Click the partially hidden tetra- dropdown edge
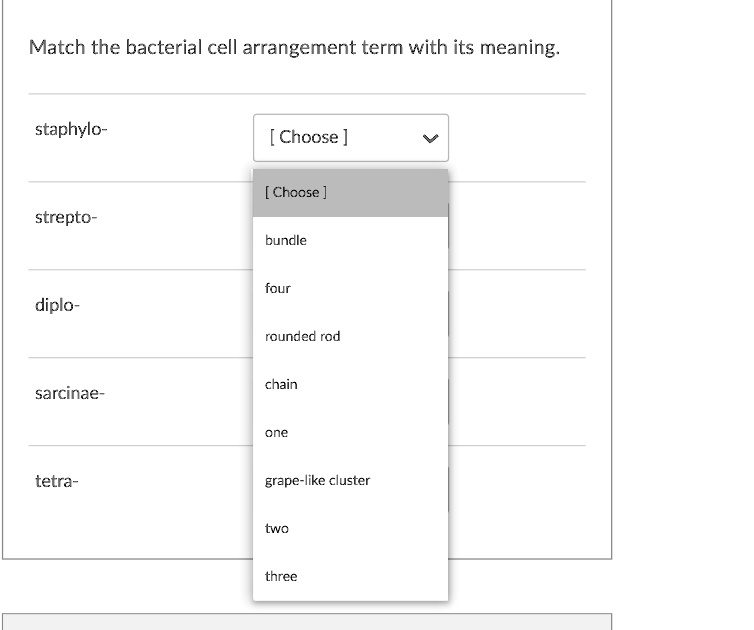The height and width of the screenshot is (630, 754). pyautogui.click(x=449, y=489)
